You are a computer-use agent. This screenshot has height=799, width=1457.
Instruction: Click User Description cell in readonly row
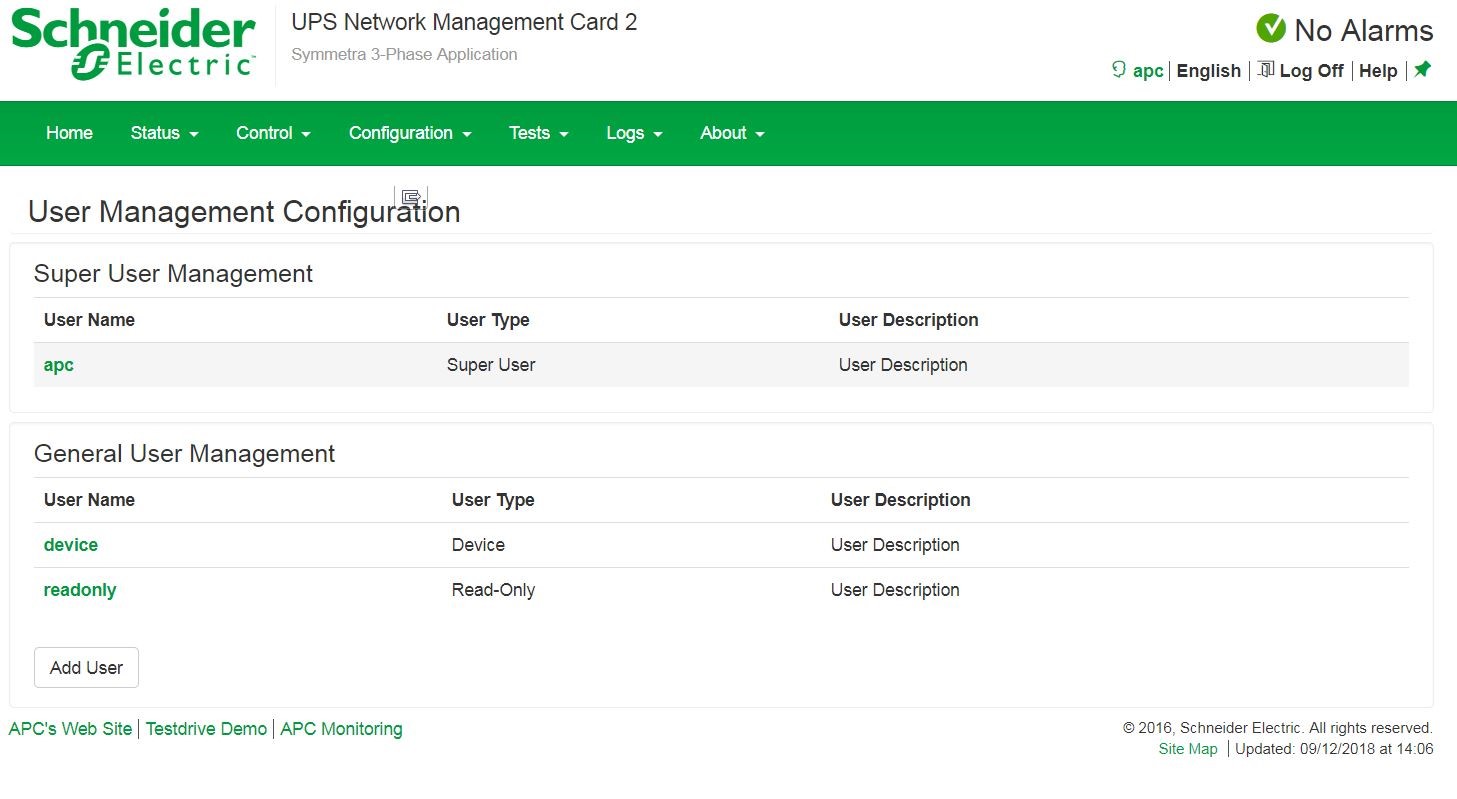[x=895, y=590]
